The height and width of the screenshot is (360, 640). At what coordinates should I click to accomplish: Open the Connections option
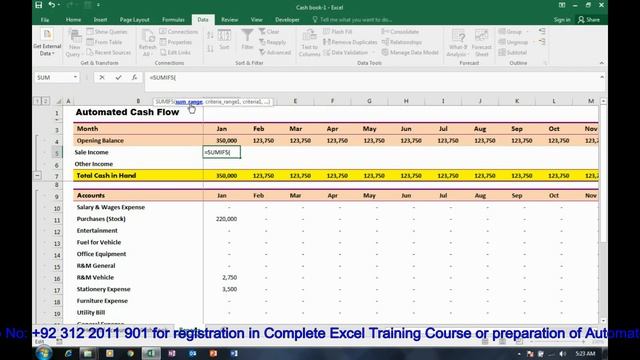point(179,32)
